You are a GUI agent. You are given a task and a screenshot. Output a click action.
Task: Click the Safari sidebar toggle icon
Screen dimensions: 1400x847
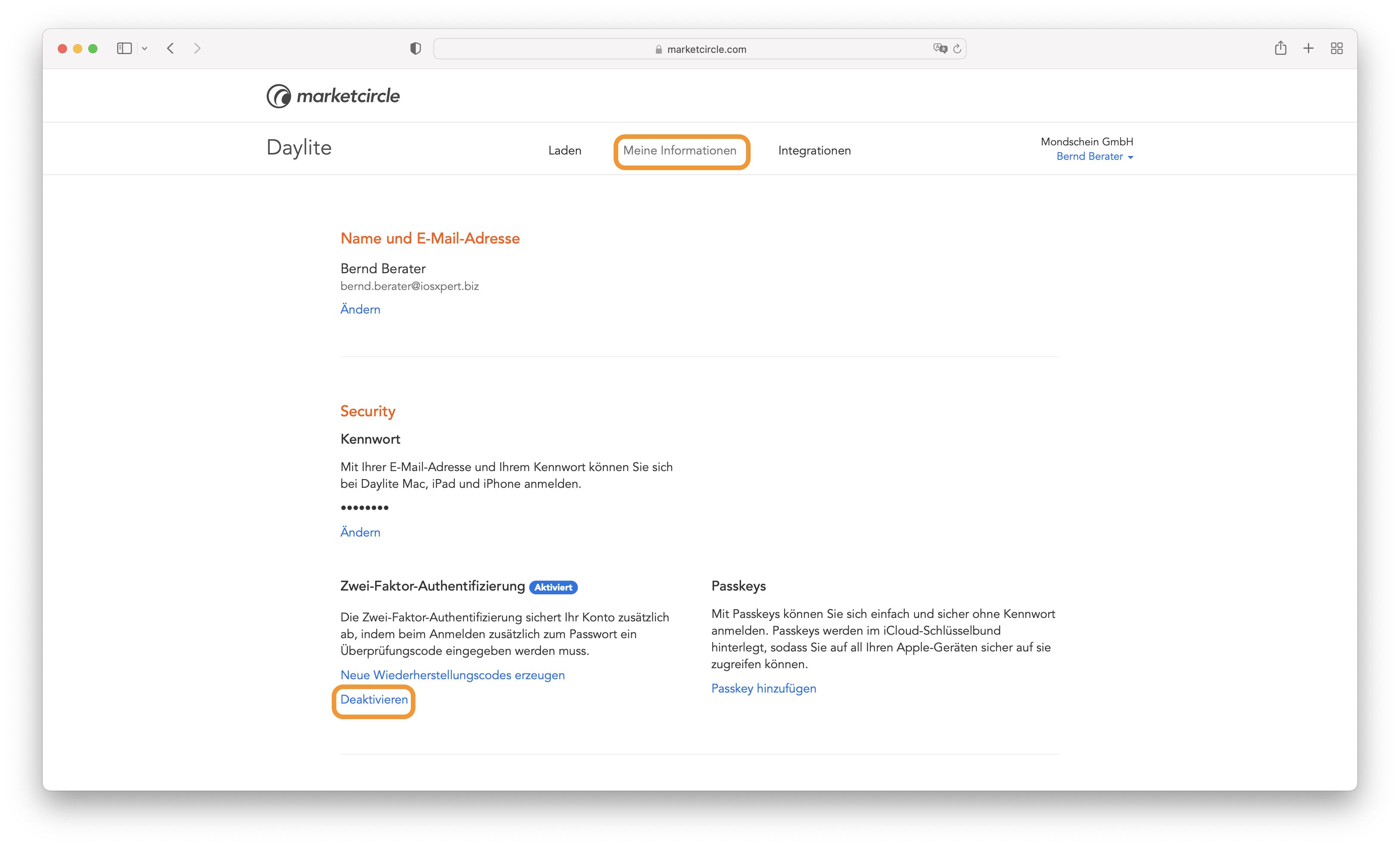124,48
